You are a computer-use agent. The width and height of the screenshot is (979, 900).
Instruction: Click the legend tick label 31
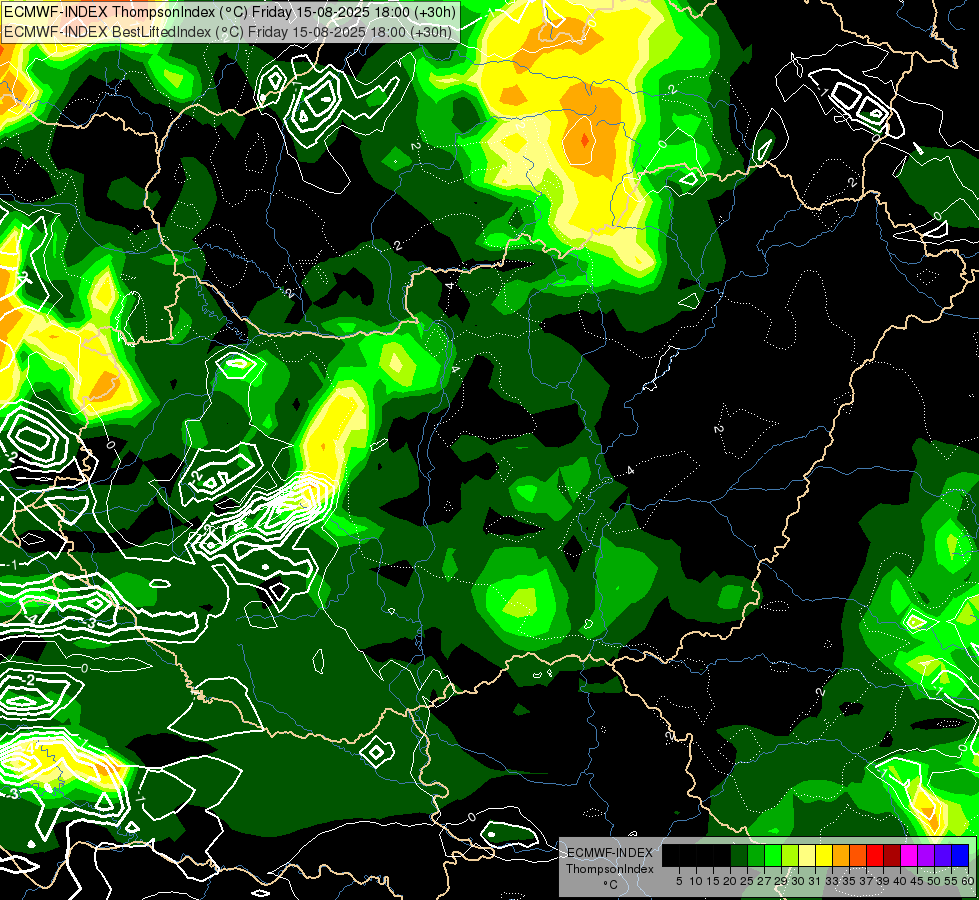tap(815, 881)
